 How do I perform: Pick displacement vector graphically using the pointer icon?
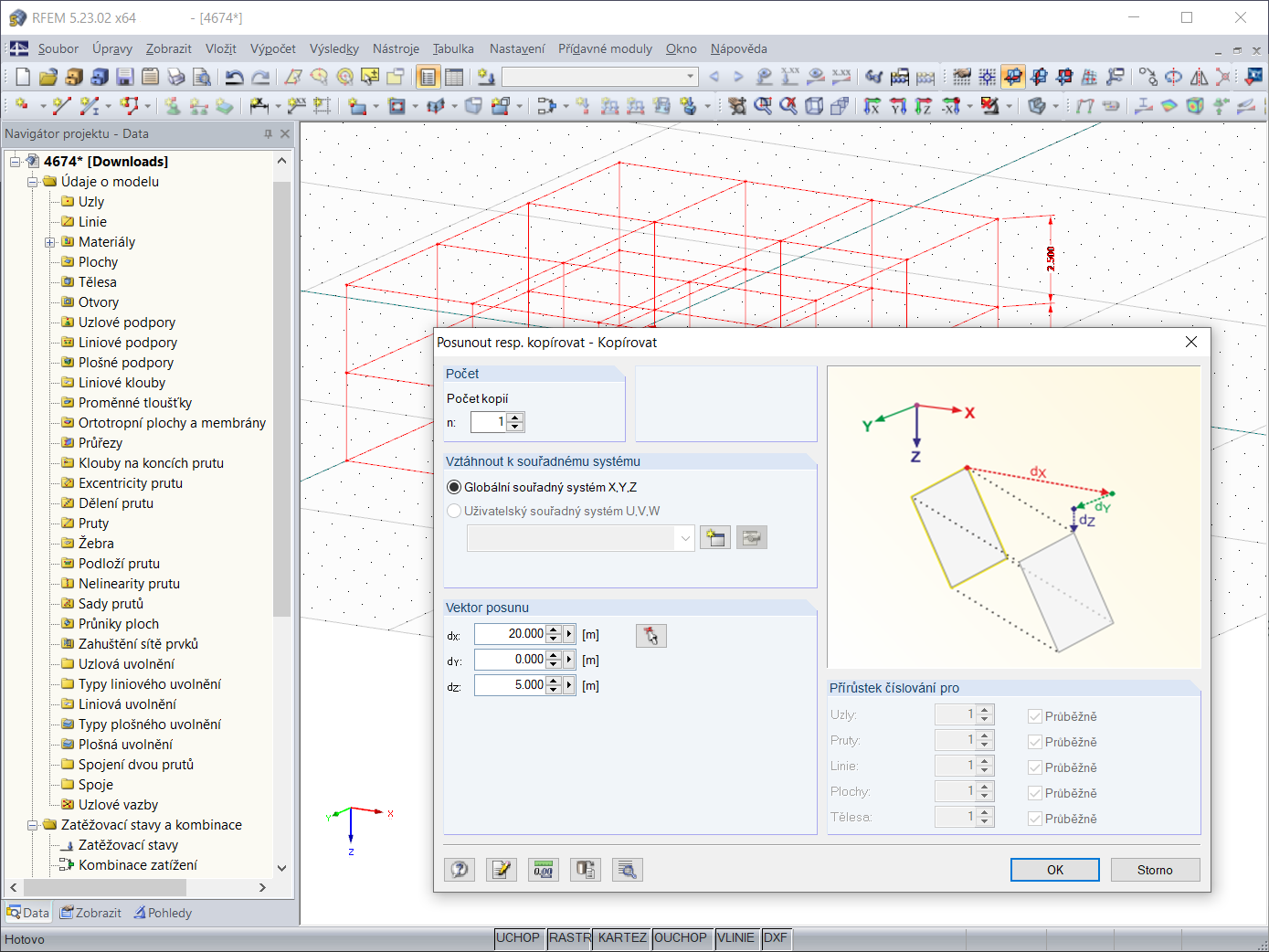coord(650,636)
